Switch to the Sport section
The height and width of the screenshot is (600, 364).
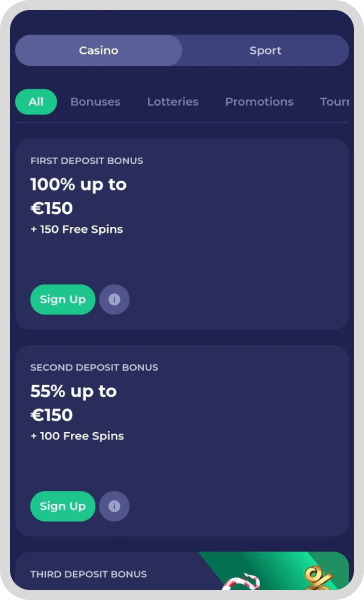click(265, 51)
